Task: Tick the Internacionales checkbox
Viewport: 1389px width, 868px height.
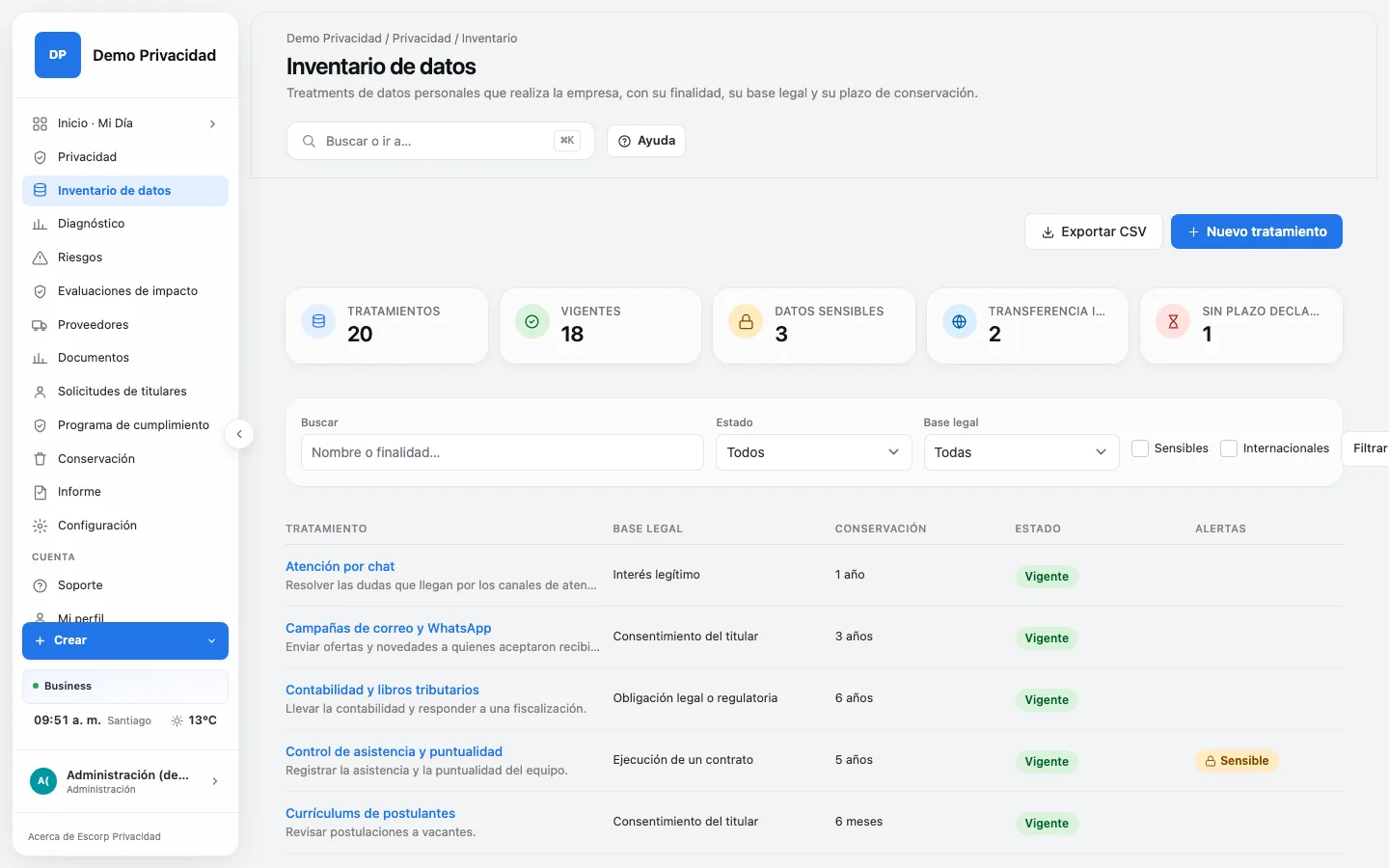Action: (x=1229, y=448)
